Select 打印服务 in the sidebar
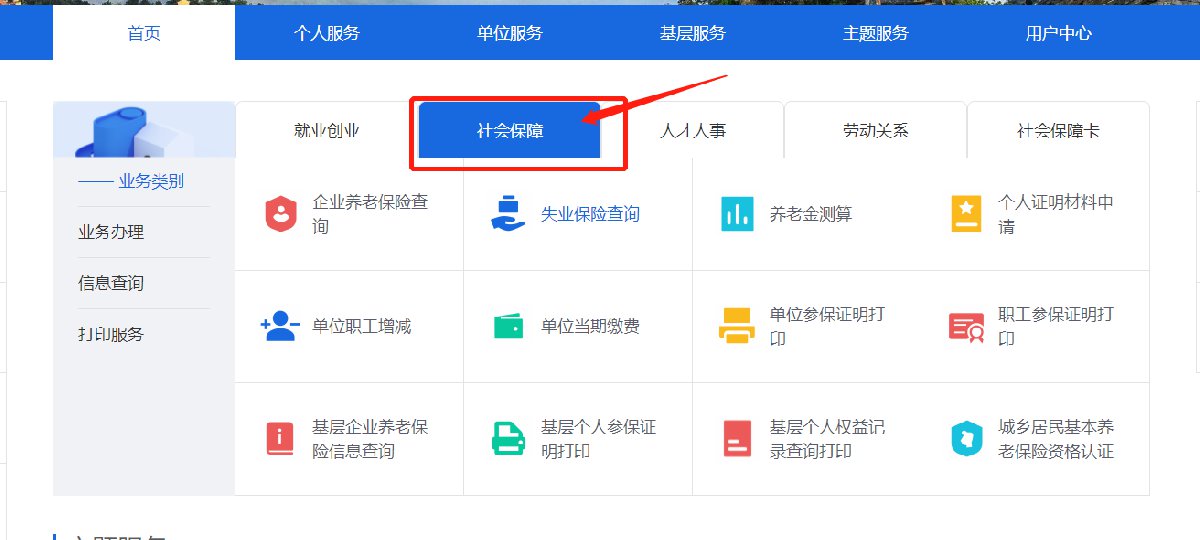The image size is (1200, 540). click(111, 334)
